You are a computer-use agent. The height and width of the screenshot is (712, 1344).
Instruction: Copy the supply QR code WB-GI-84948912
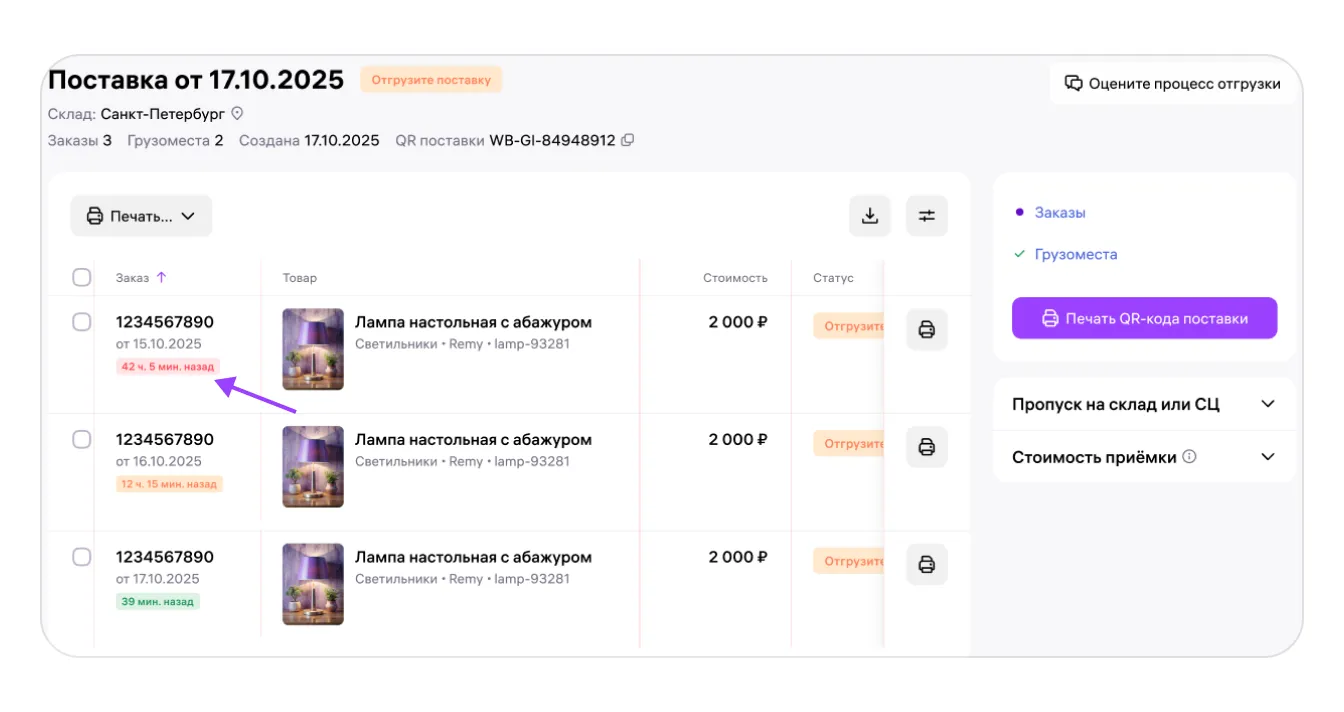(627, 141)
